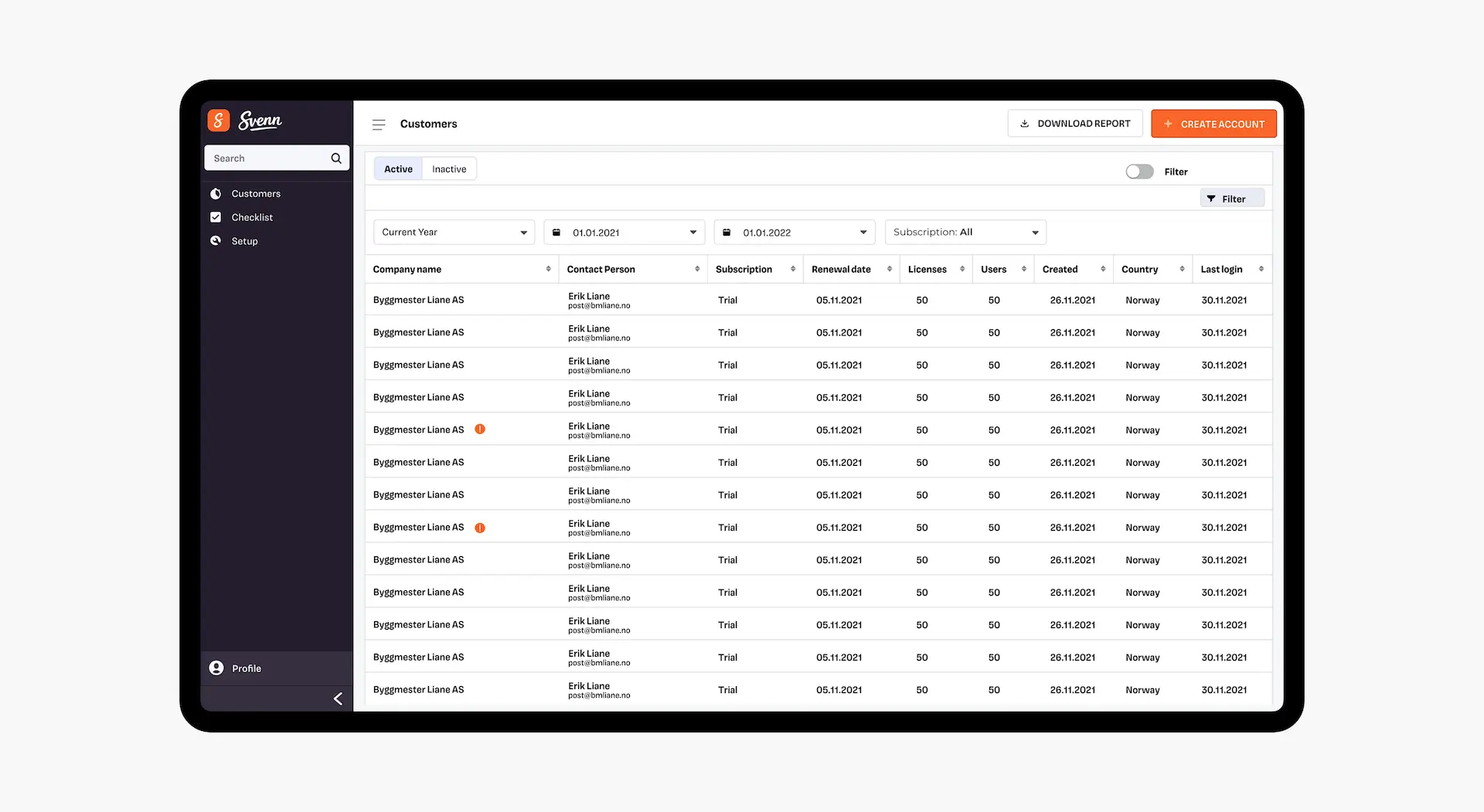Open the Profile avatar icon
Image resolution: width=1484 pixels, height=812 pixels.
click(216, 668)
